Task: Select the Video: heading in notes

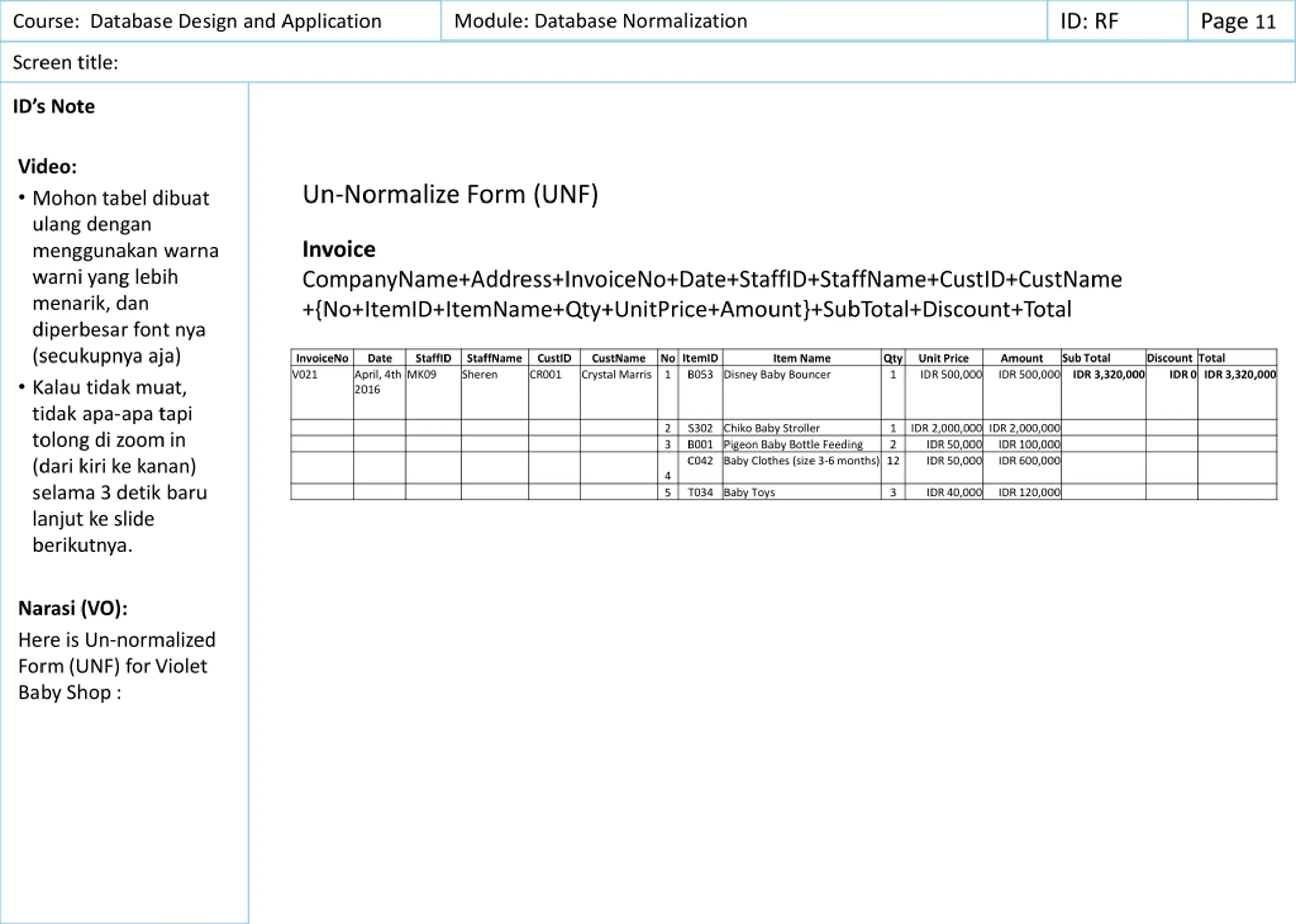Action: tap(47, 167)
